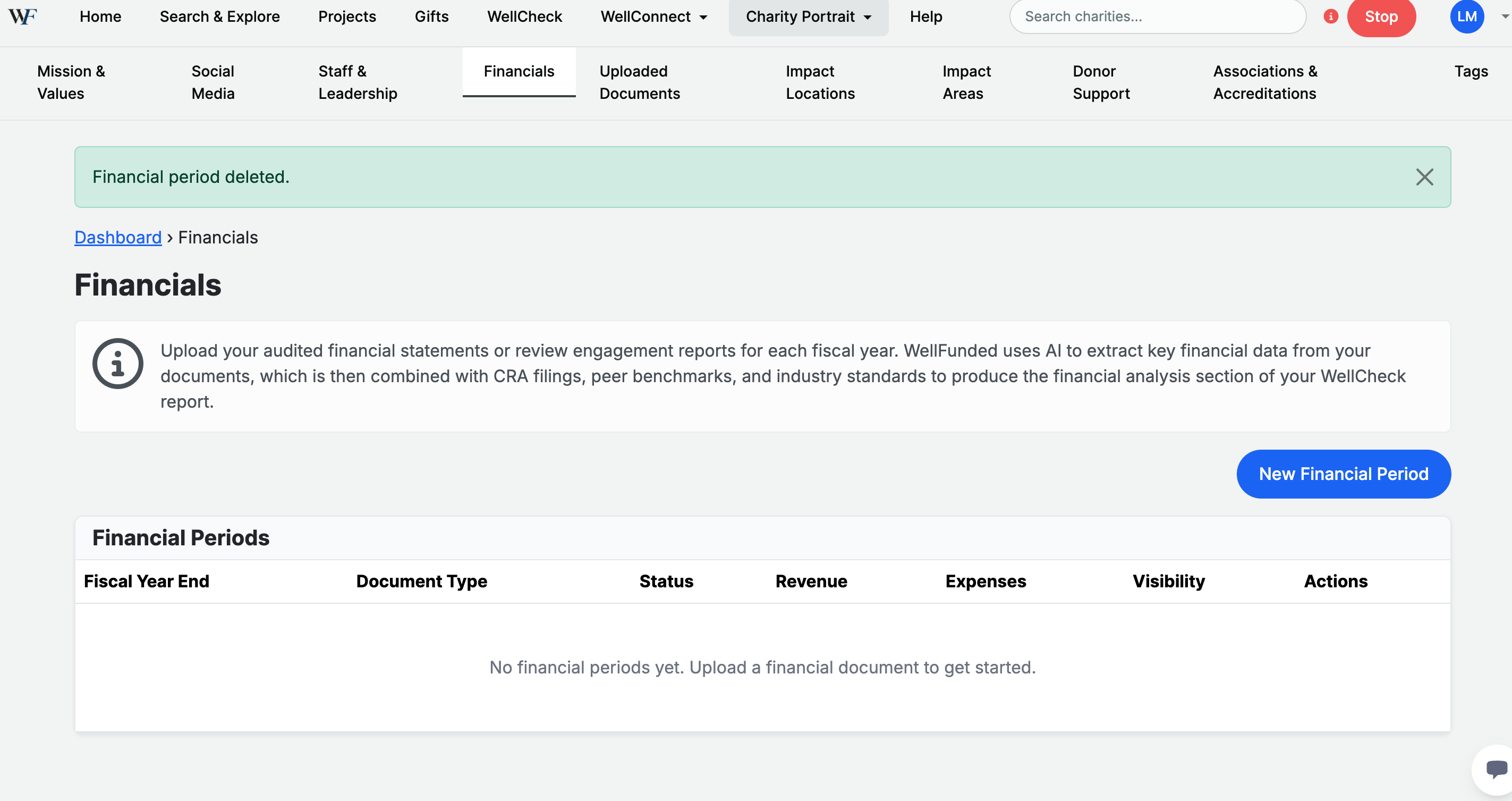Open Search & Explore in the navigation
Screen dimensions: 1512x801
click(x=219, y=16)
